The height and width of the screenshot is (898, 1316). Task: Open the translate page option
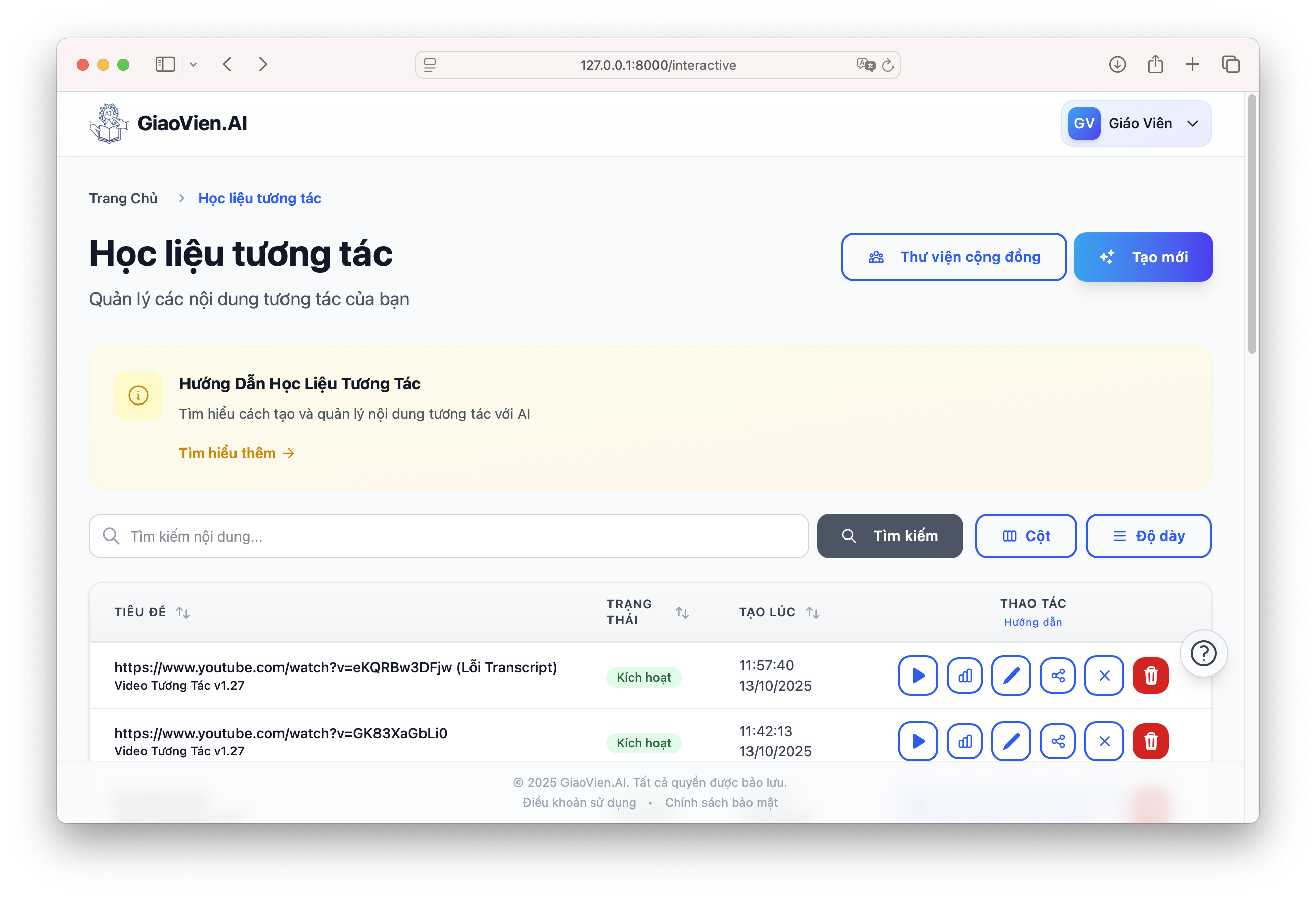(865, 65)
